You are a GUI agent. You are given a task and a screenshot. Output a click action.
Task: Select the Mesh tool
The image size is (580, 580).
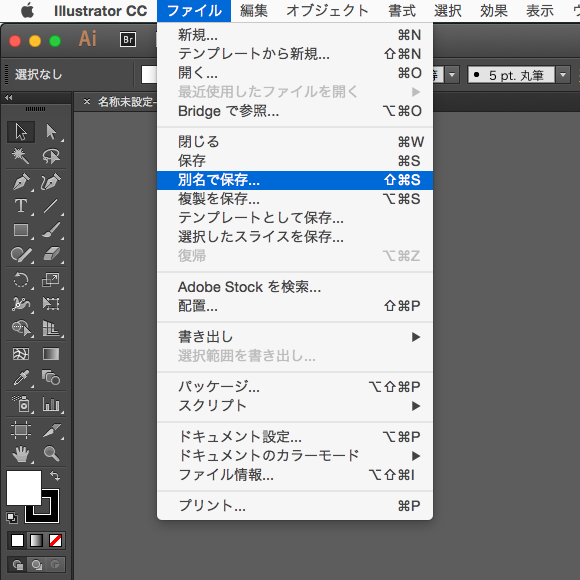21,354
